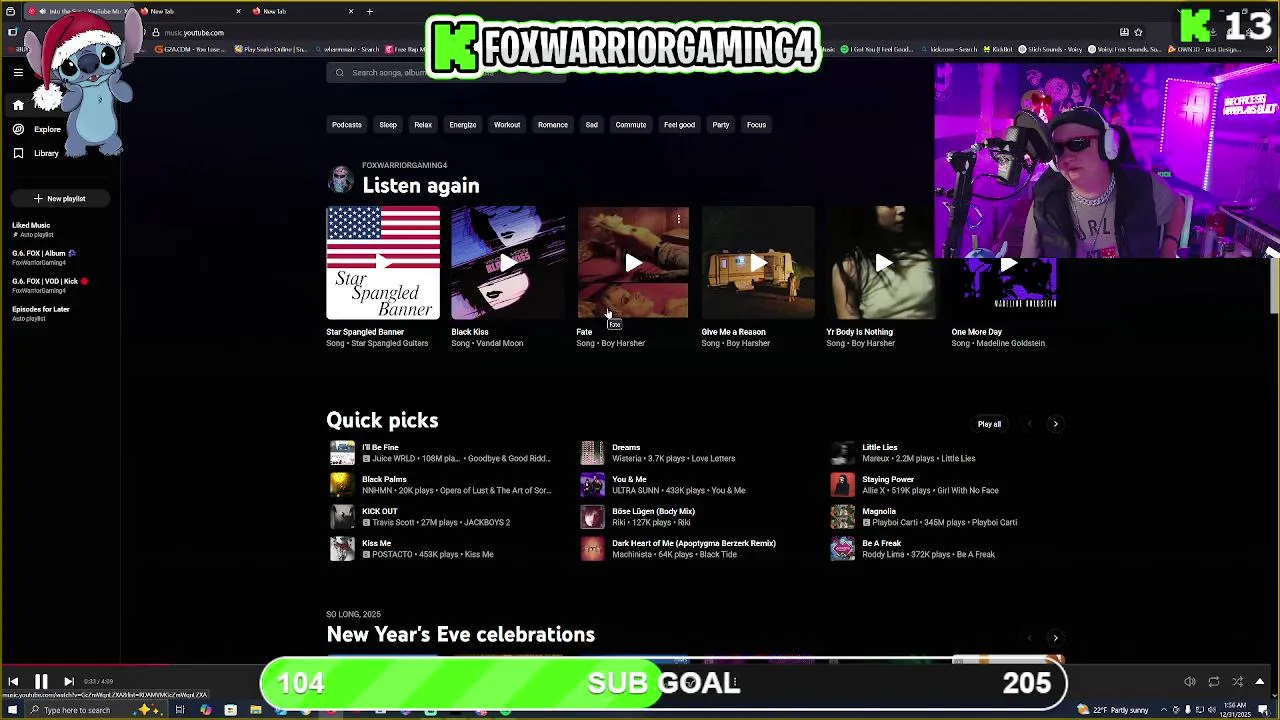Play Be A Freak by Roddy Lima
This screenshot has width=1280, height=720.
(x=843, y=549)
